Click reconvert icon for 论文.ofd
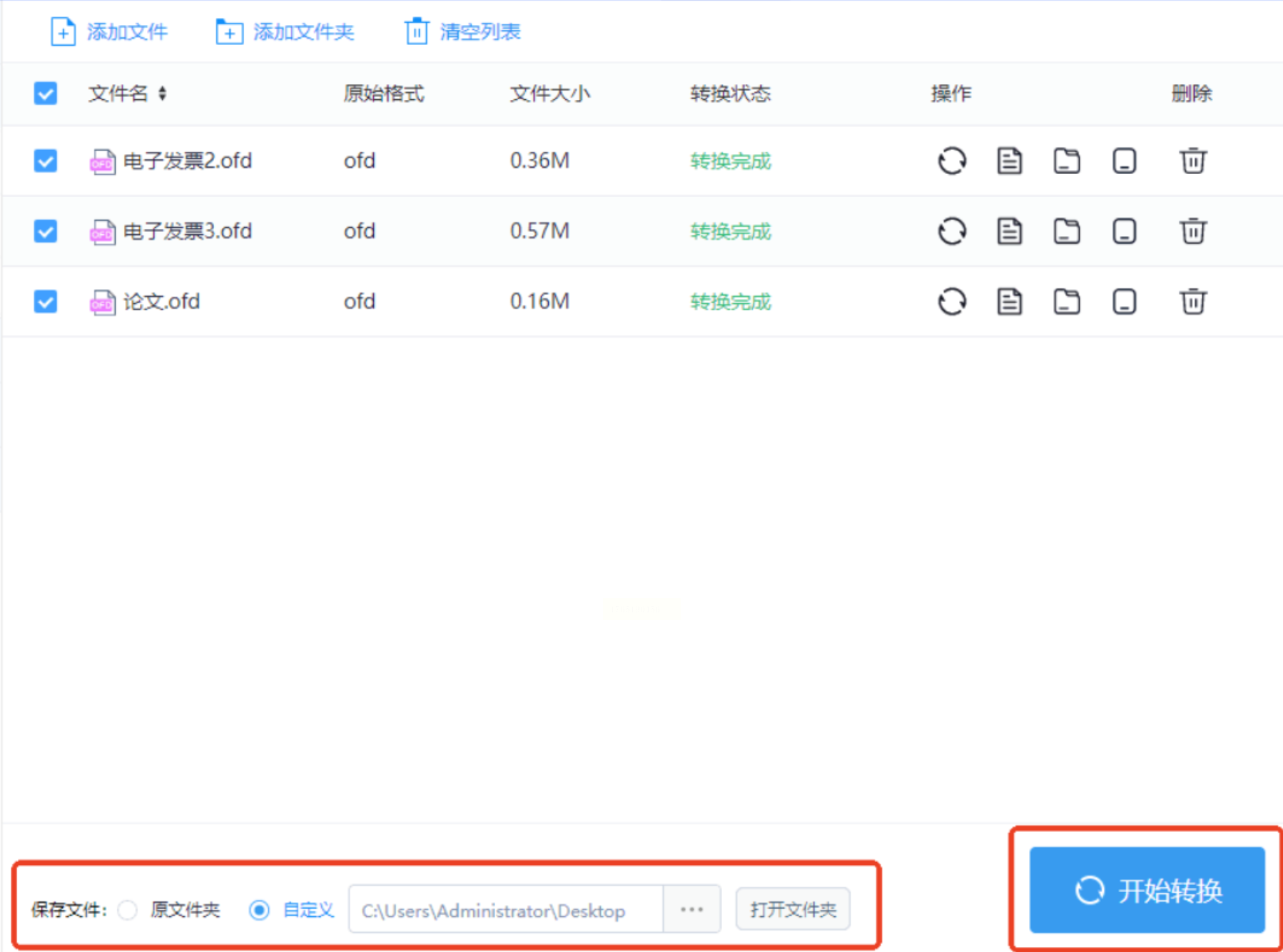Viewport: 1283px width, 952px height. pyautogui.click(x=952, y=301)
